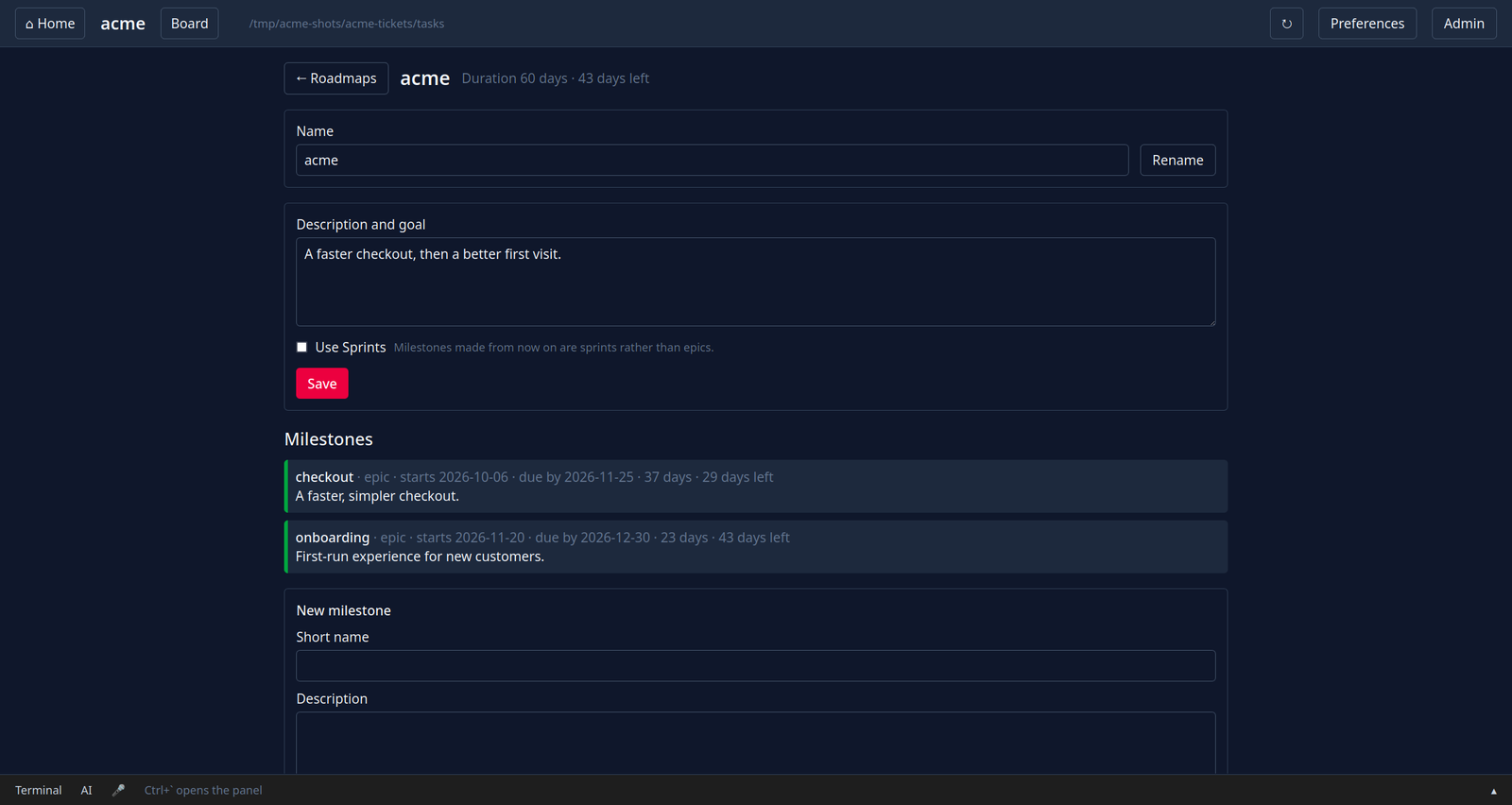This screenshot has height=805, width=1512.
Task: Open the onboarding milestone
Action: (756, 547)
